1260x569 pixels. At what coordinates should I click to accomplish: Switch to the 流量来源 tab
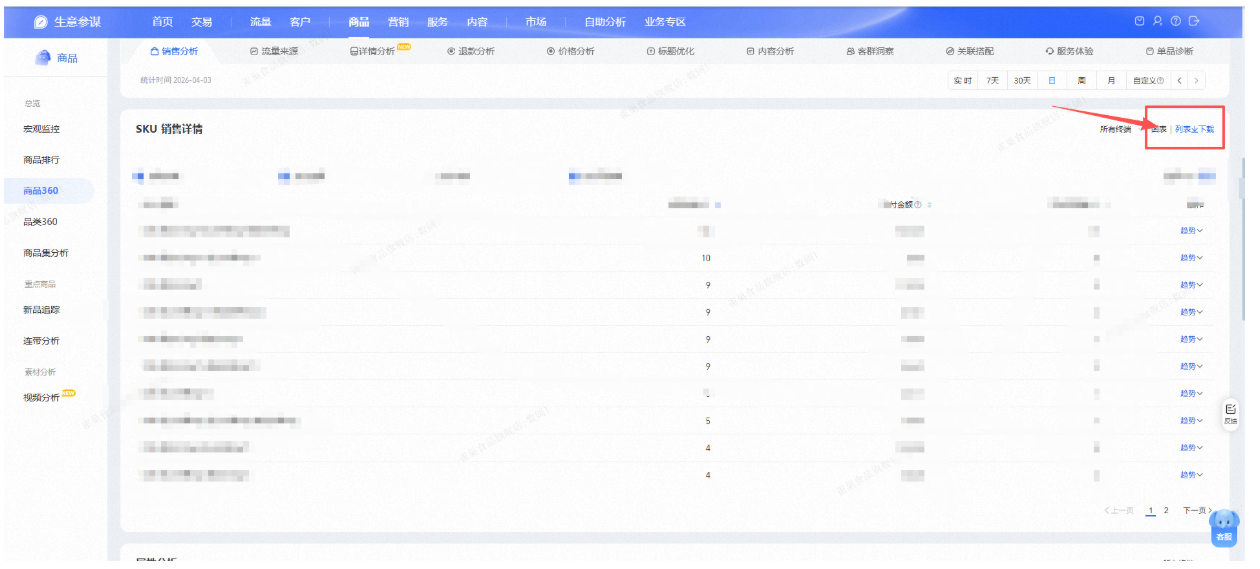(x=273, y=51)
